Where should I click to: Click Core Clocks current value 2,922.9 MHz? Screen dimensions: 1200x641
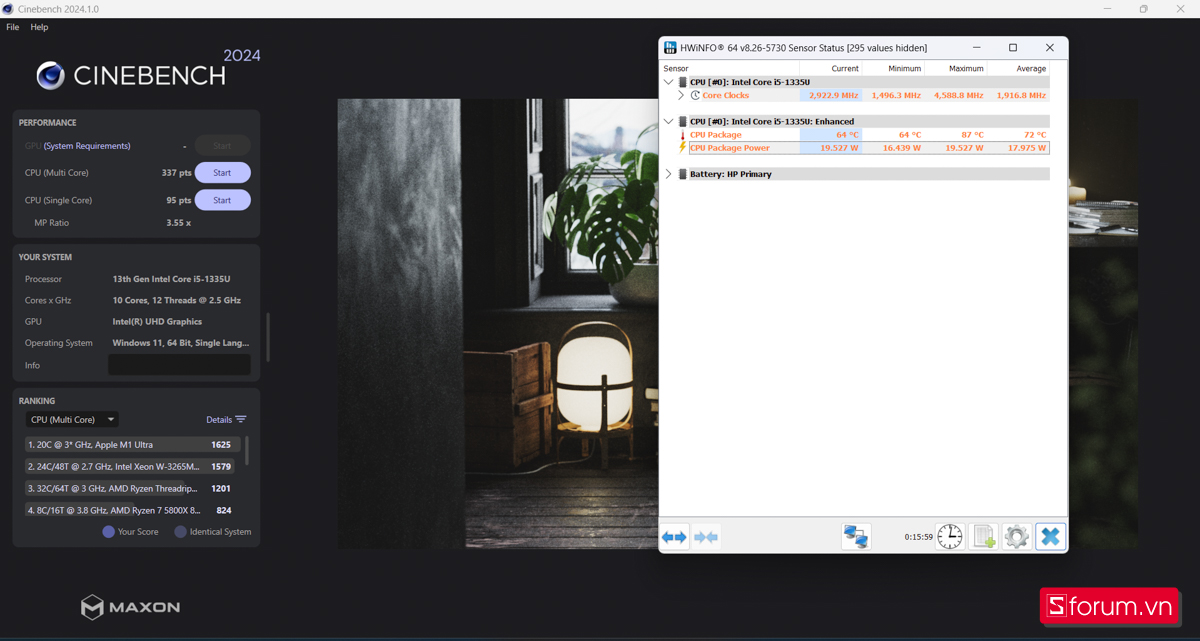pos(834,95)
